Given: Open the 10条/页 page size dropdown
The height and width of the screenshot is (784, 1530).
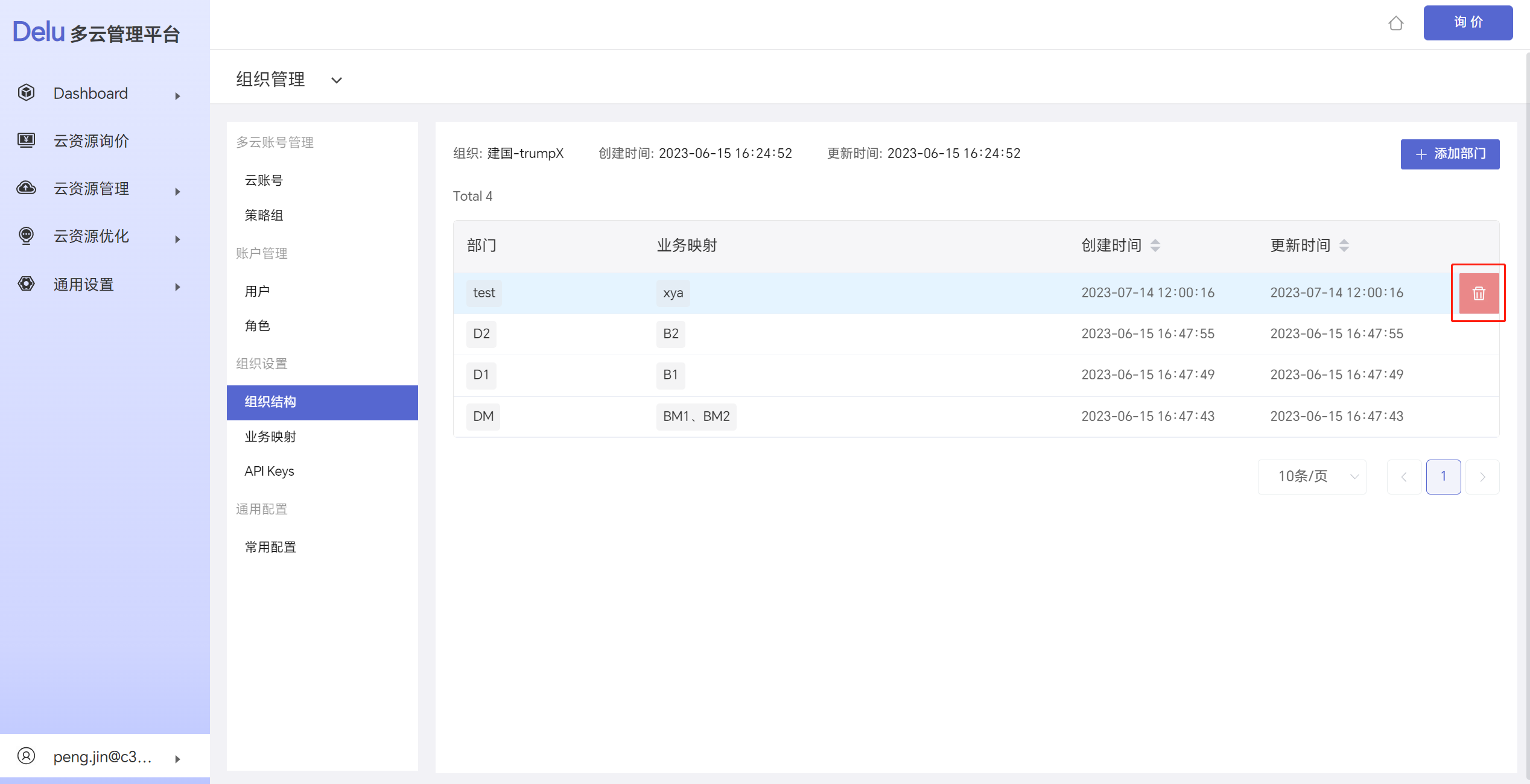Looking at the screenshot, I should click(x=1312, y=477).
